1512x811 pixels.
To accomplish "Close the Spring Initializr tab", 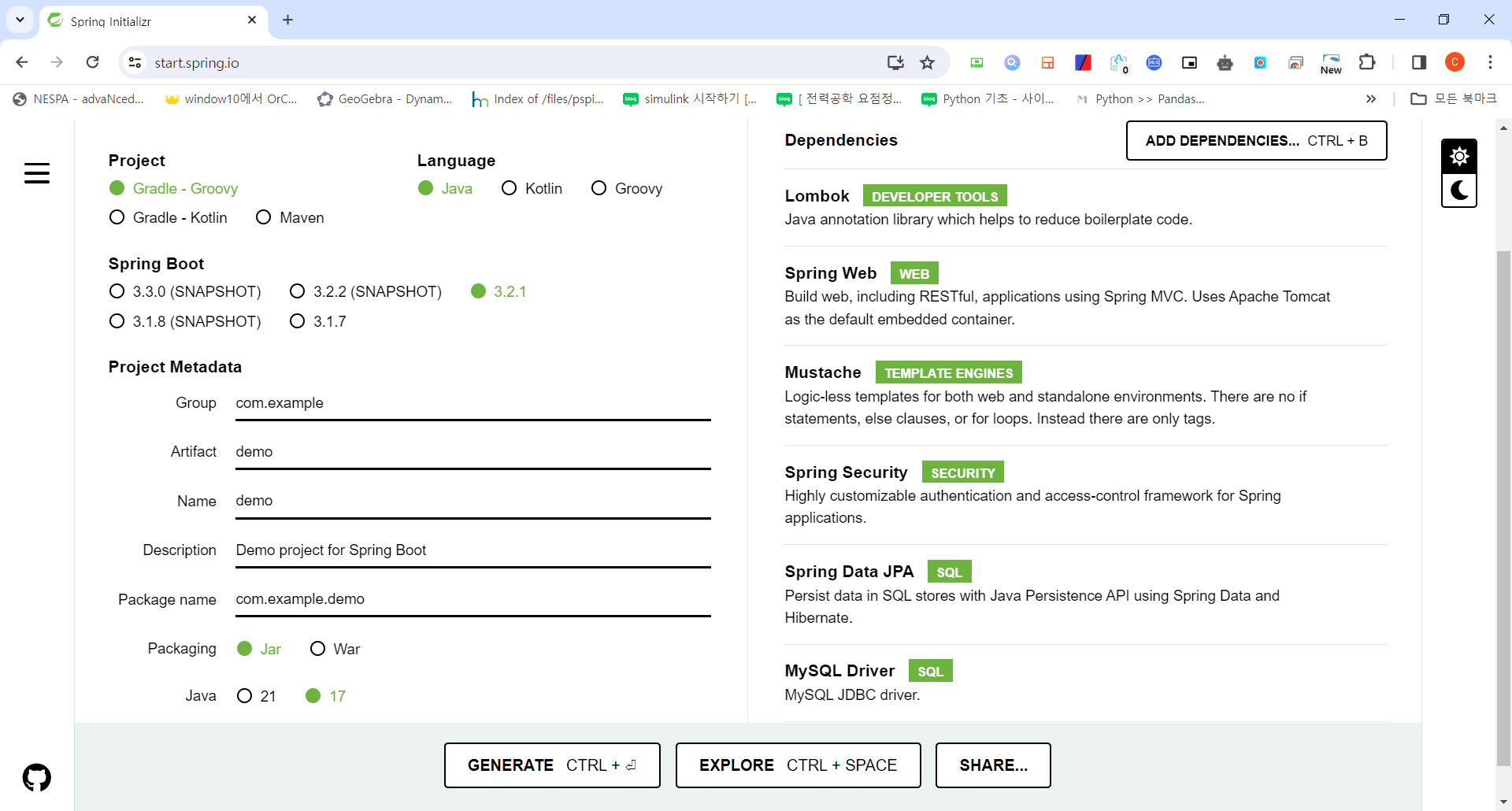I will point(252,20).
